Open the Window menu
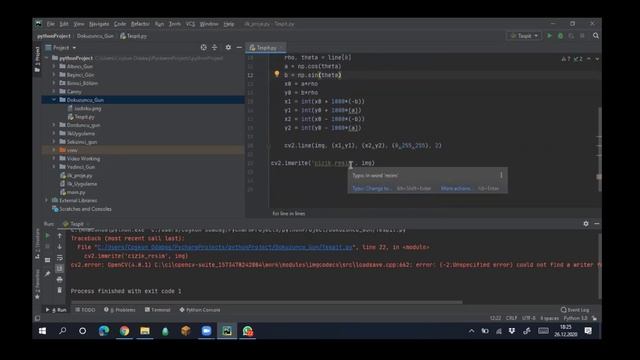Screen dimensions: 640x360 [209, 24]
